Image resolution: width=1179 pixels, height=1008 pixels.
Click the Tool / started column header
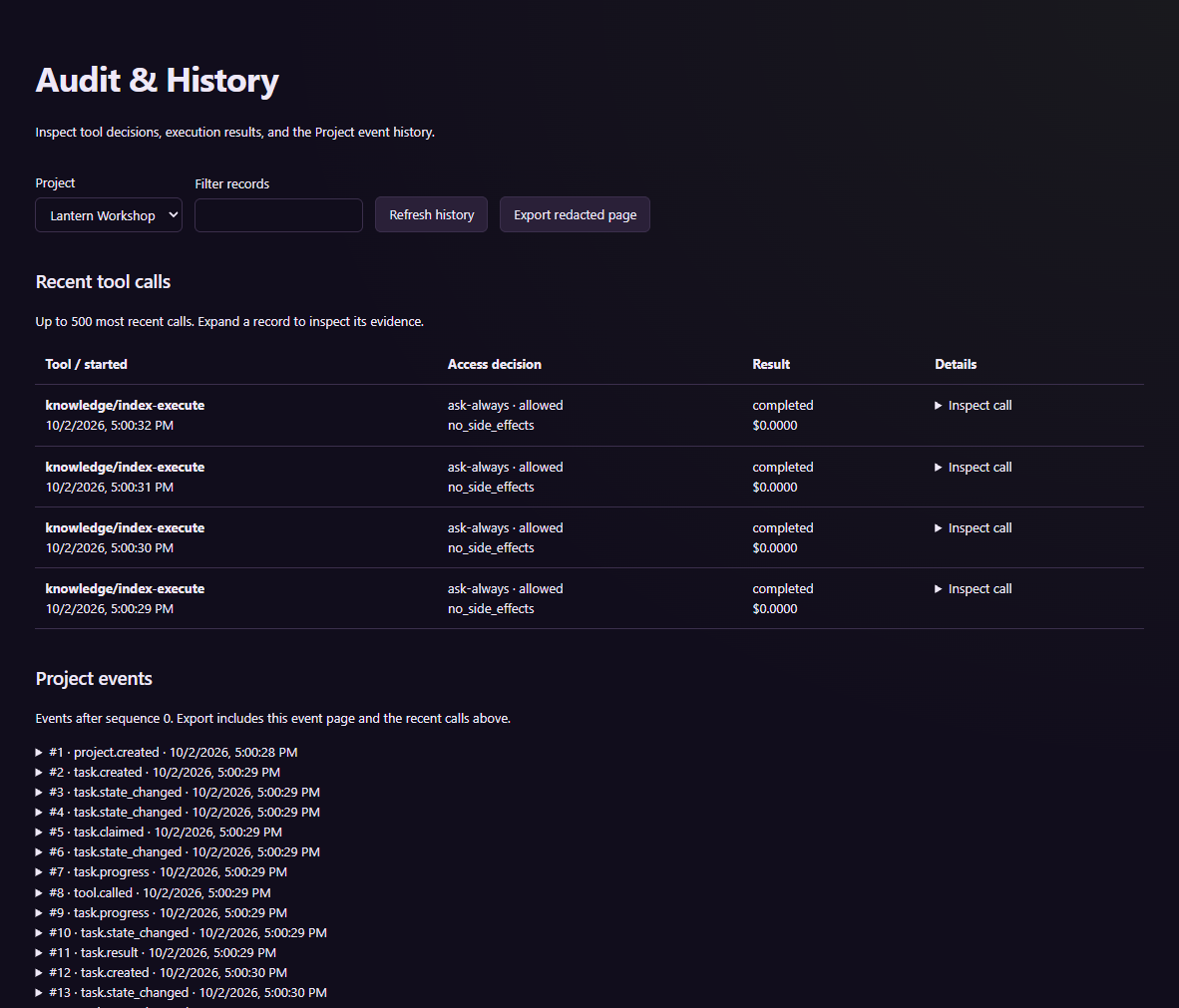pos(87,364)
